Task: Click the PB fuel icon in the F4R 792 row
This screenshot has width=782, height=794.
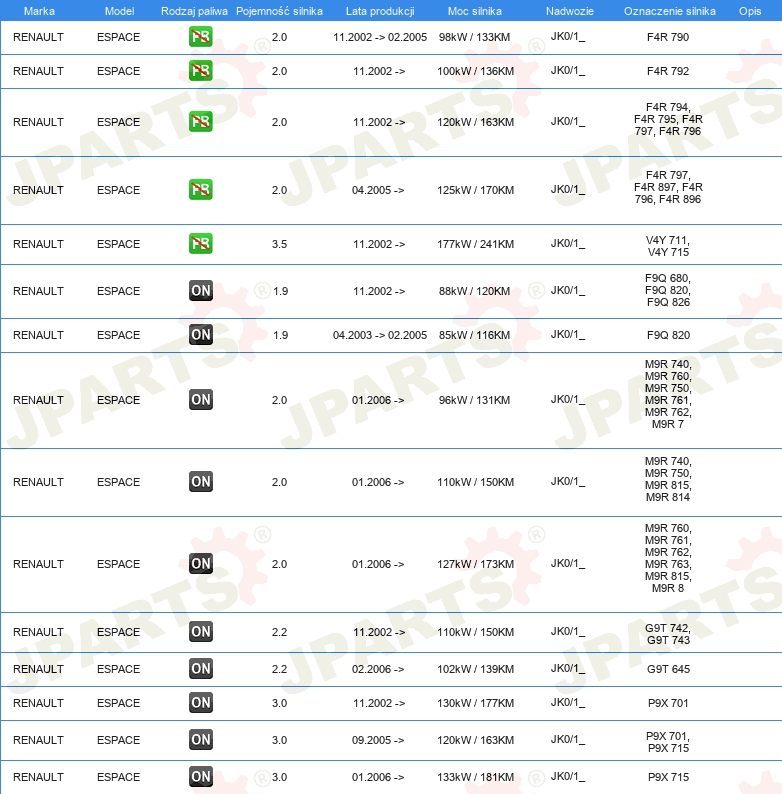Action: point(200,71)
